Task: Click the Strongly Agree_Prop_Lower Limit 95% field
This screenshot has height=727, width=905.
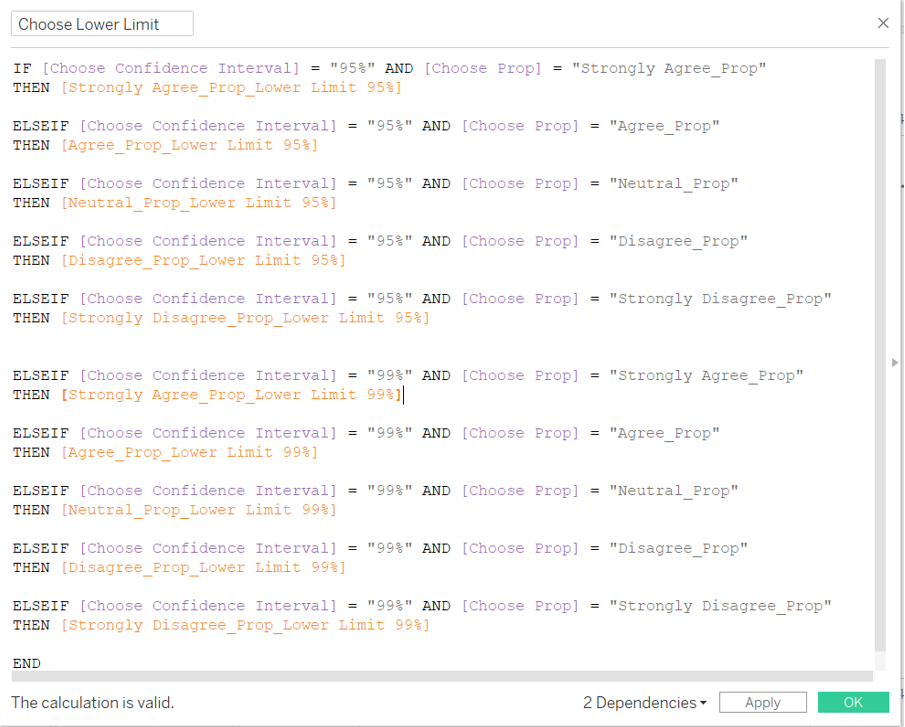Action: point(231,88)
